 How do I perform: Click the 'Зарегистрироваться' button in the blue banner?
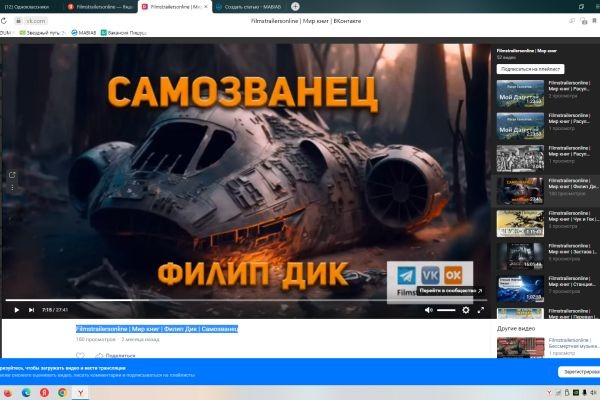(x=579, y=372)
